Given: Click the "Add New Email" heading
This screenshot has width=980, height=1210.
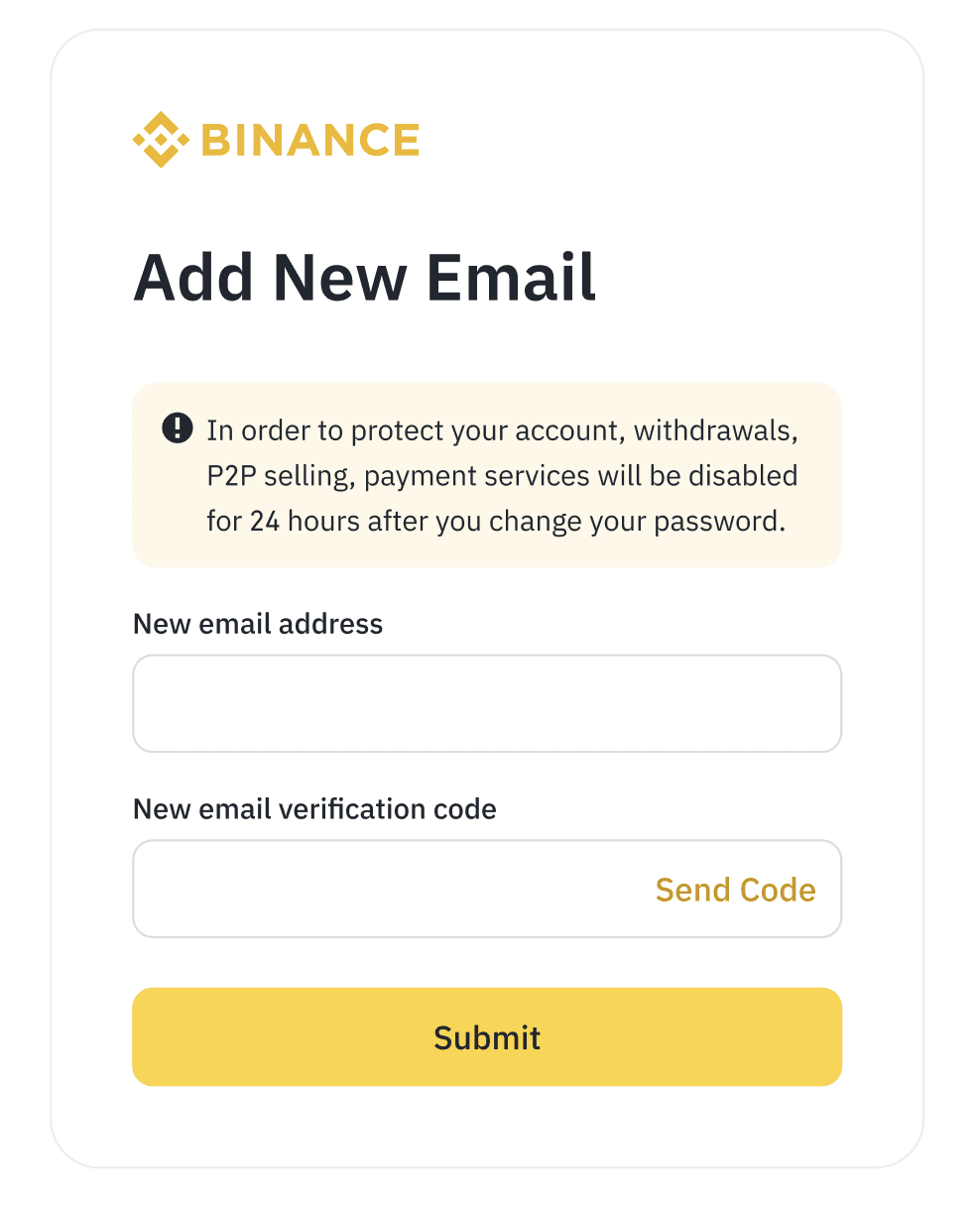Looking at the screenshot, I should 364,277.
